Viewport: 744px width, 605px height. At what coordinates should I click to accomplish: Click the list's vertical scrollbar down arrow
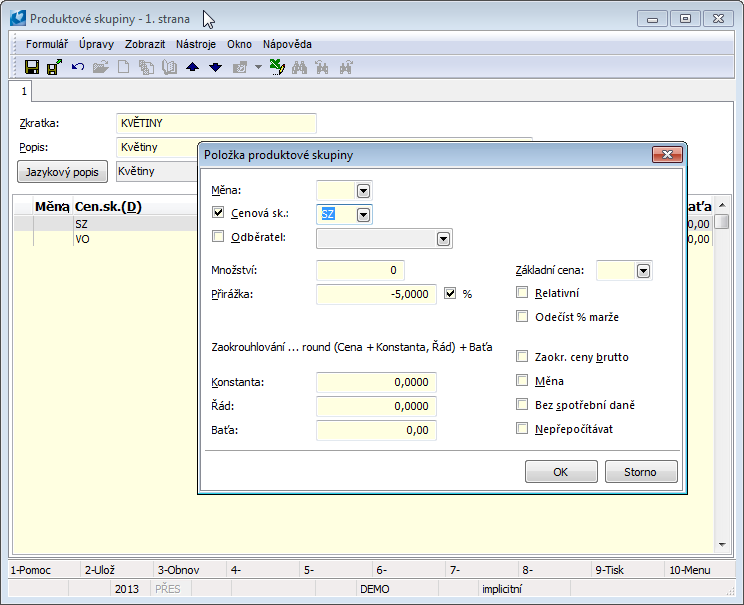[721, 545]
